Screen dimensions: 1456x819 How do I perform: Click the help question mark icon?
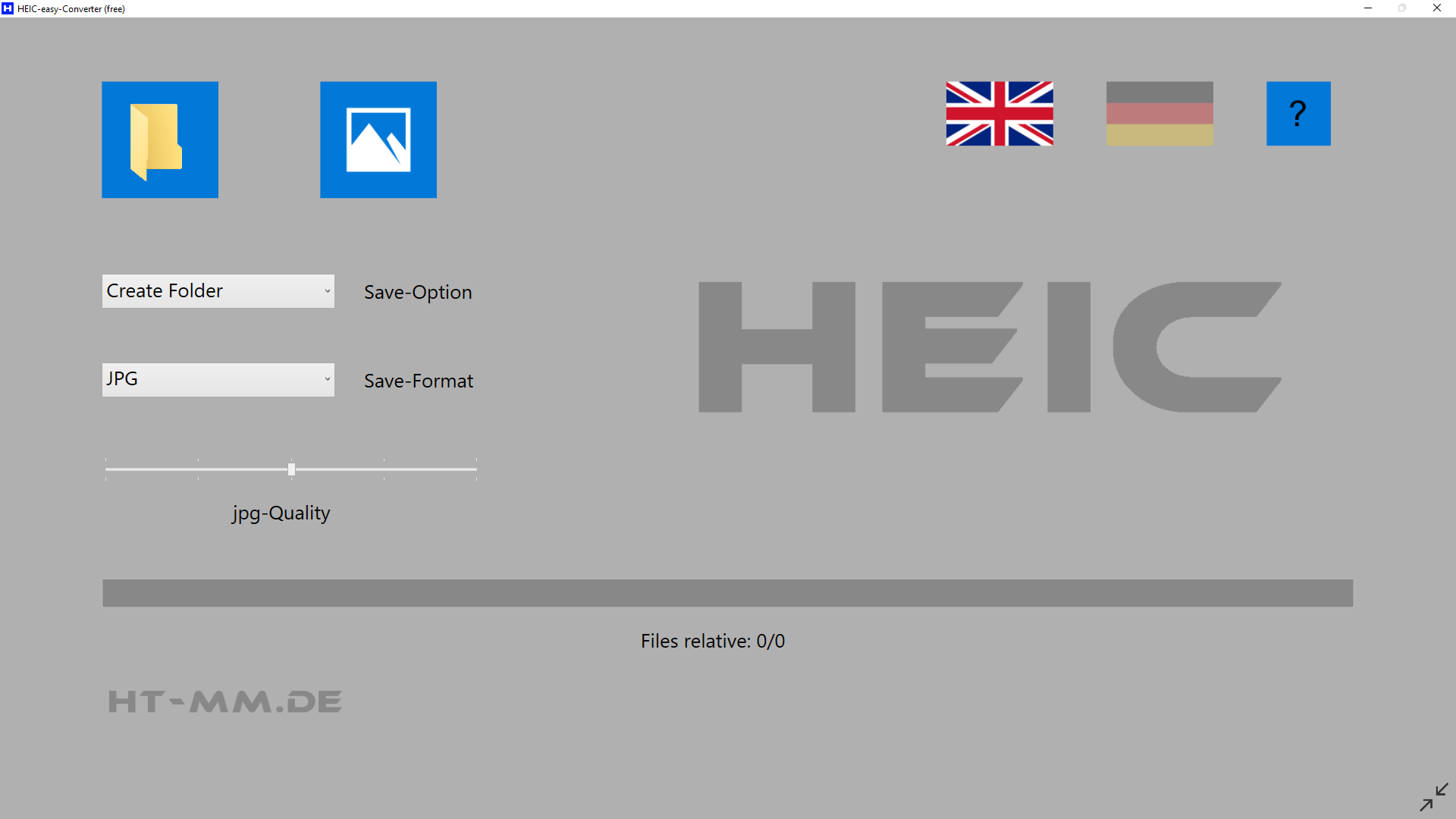point(1298,113)
